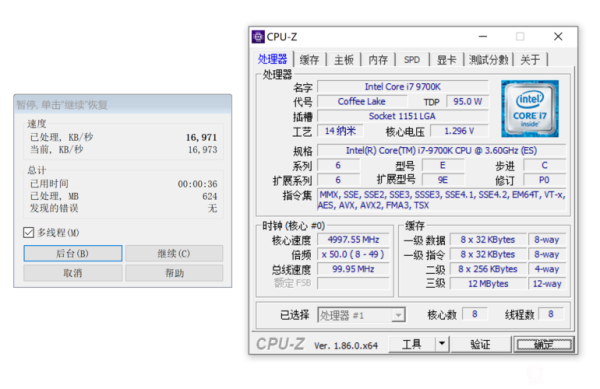Screen dimensions: 600x389
Task: Switch to the 主板 tab
Action: point(344,60)
